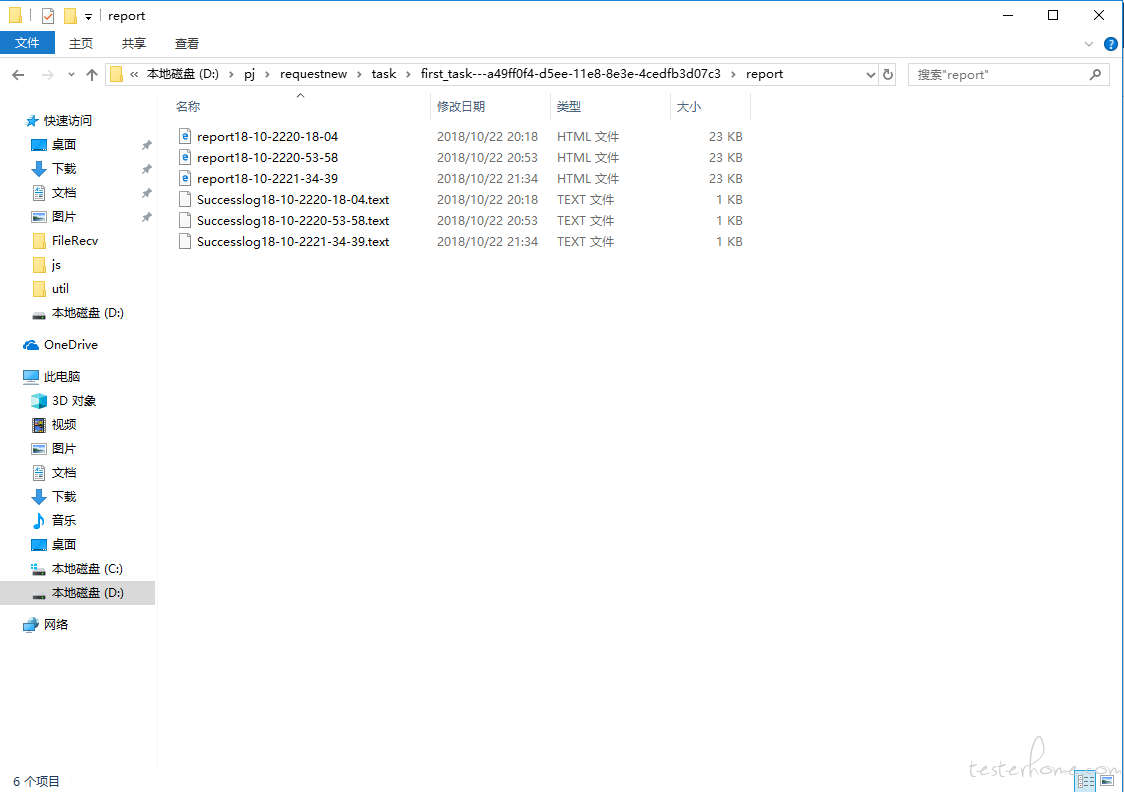This screenshot has height=792, width=1124.
Task: Sort by 类型 column header
Action: coord(569,107)
